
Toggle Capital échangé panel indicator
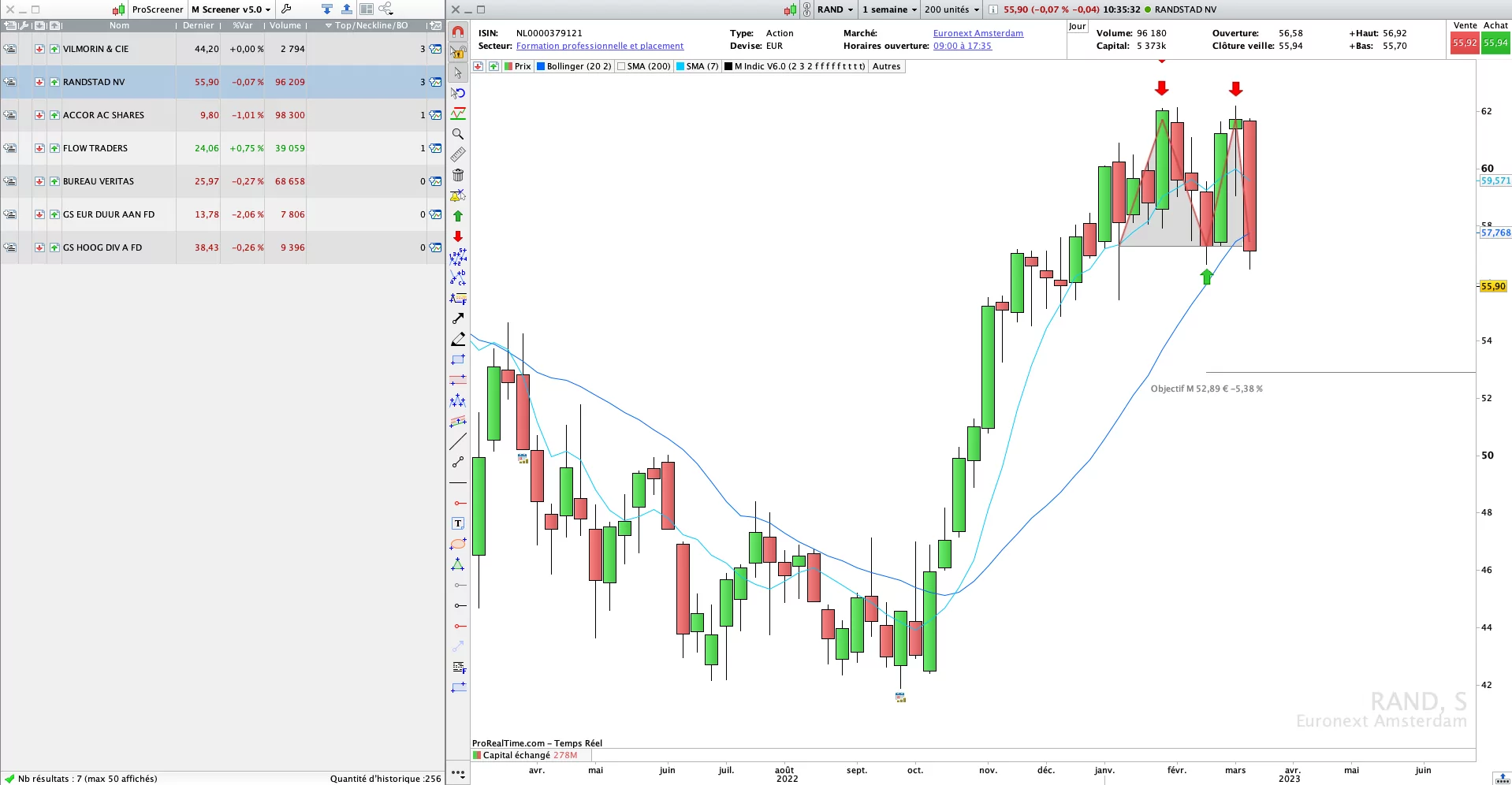(525, 755)
